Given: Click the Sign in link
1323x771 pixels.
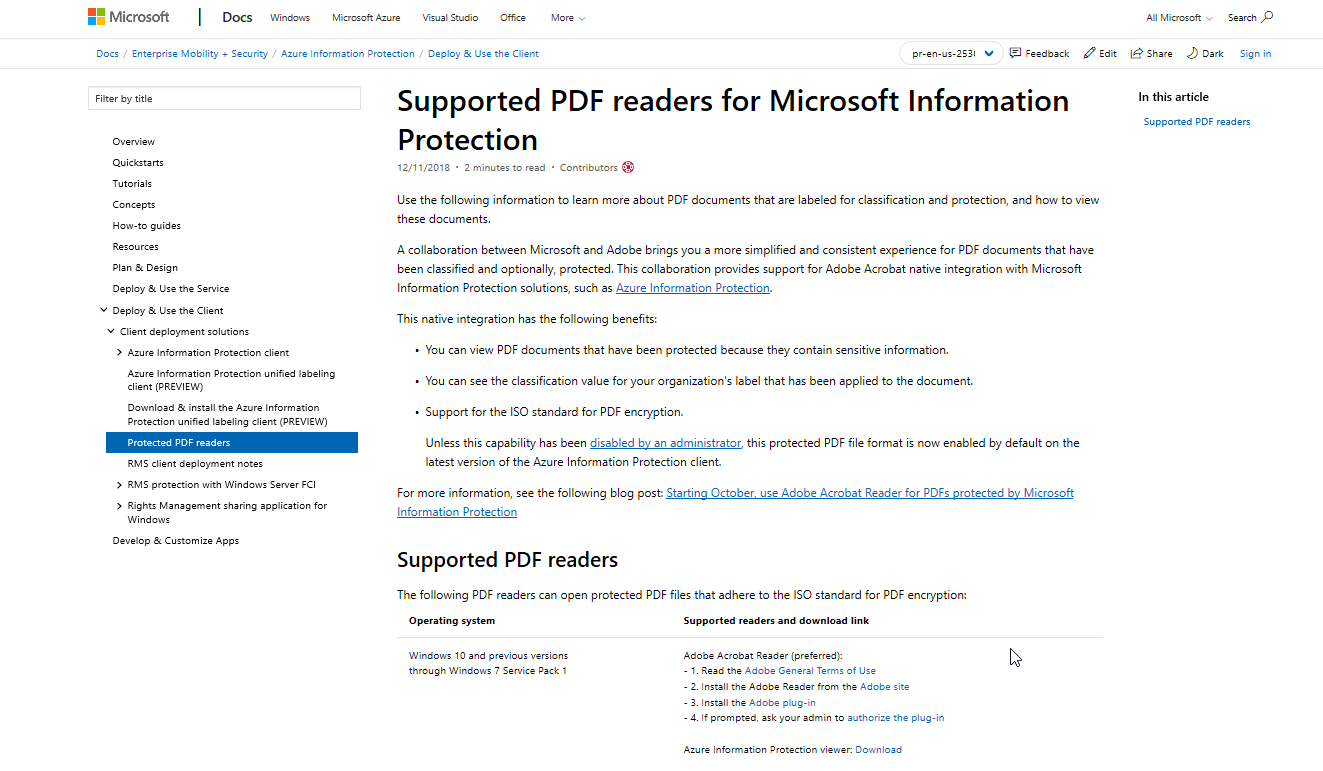Looking at the screenshot, I should coord(1255,53).
